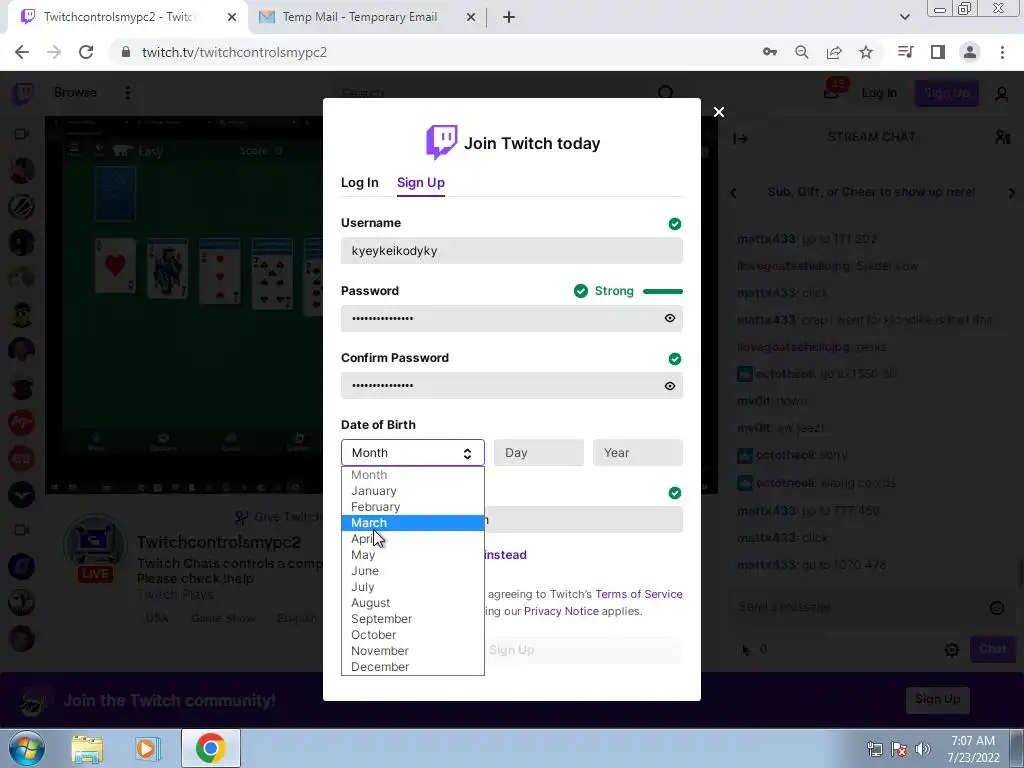Launch Windows Media Player from taskbar

pyautogui.click(x=147, y=748)
